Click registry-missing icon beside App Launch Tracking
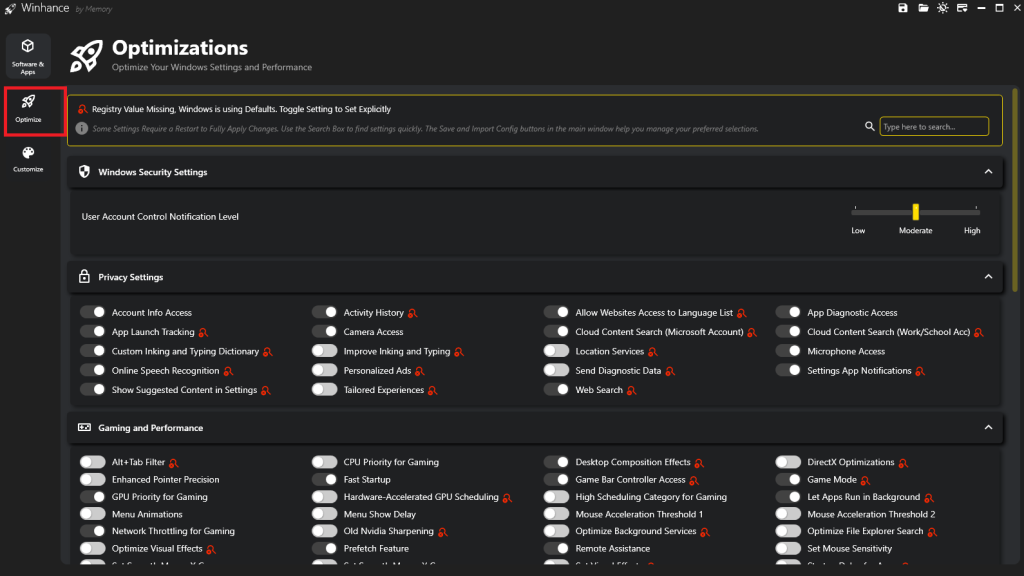The image size is (1024, 576). (203, 332)
